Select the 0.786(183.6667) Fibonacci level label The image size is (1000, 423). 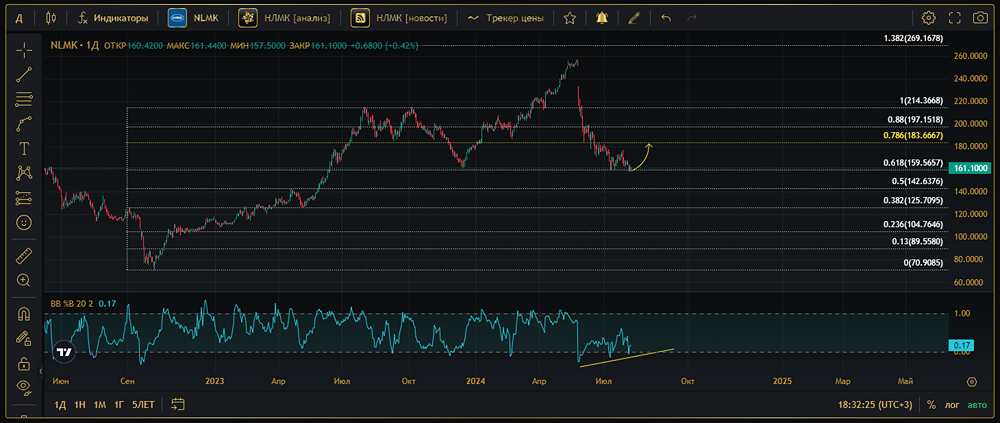913,136
